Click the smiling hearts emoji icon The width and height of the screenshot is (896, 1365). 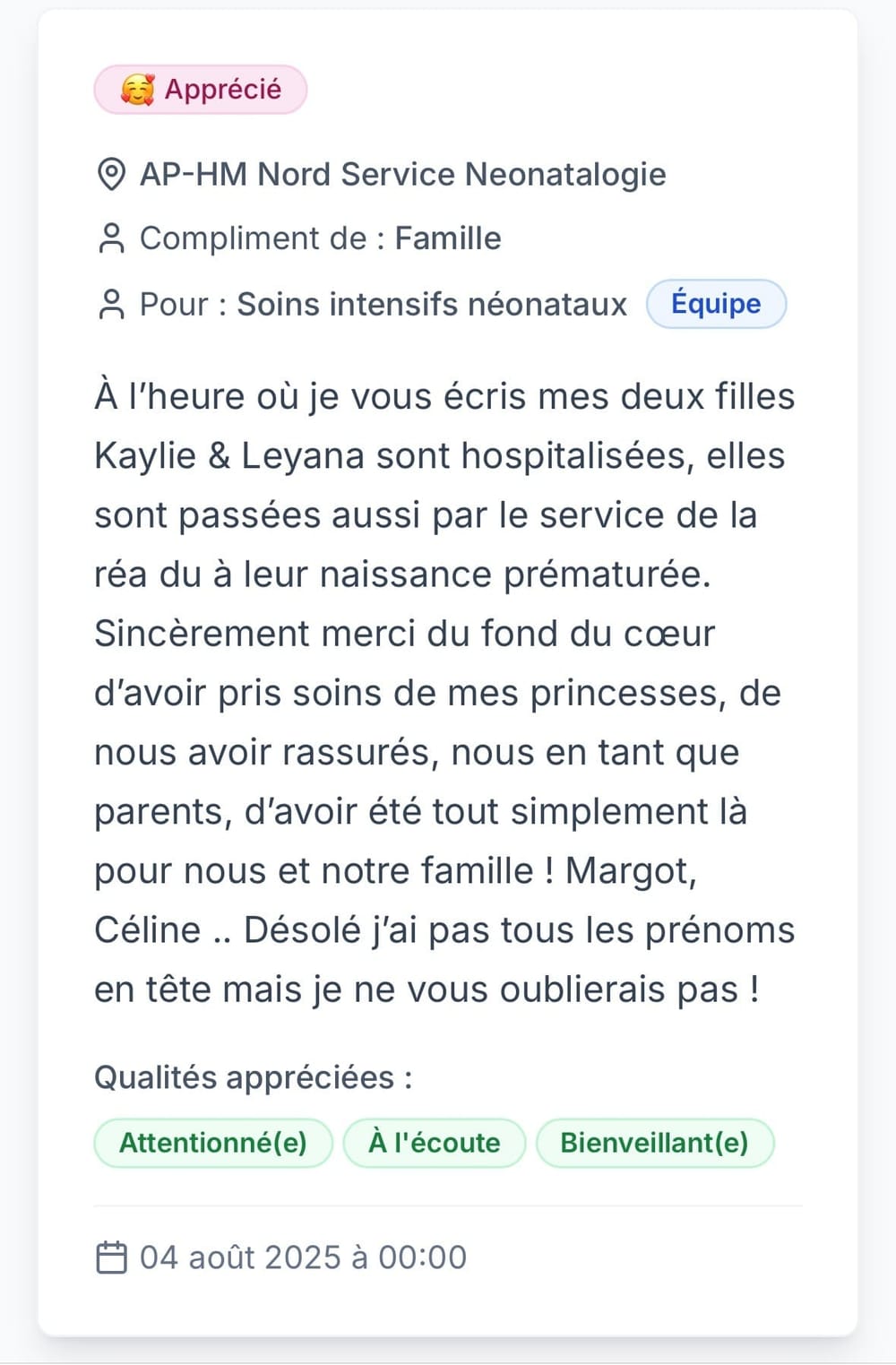(x=137, y=90)
